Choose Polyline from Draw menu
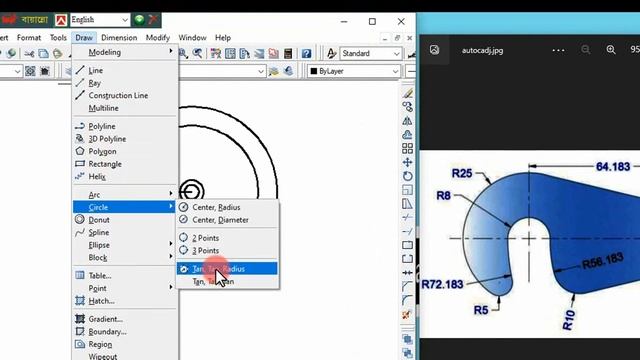640x360 pixels. 125,126
